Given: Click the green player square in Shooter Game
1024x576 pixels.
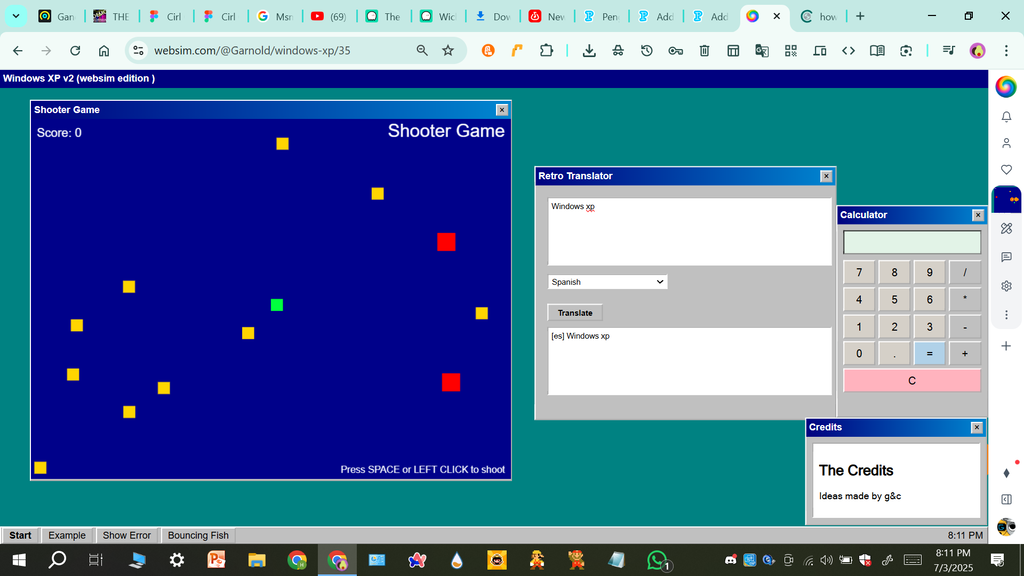Looking at the screenshot, I should [277, 305].
